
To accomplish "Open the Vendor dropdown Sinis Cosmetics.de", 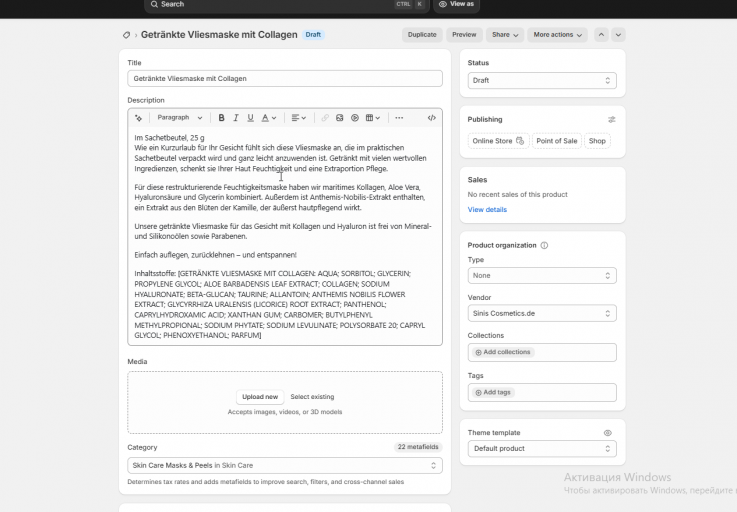I will (x=542, y=314).
